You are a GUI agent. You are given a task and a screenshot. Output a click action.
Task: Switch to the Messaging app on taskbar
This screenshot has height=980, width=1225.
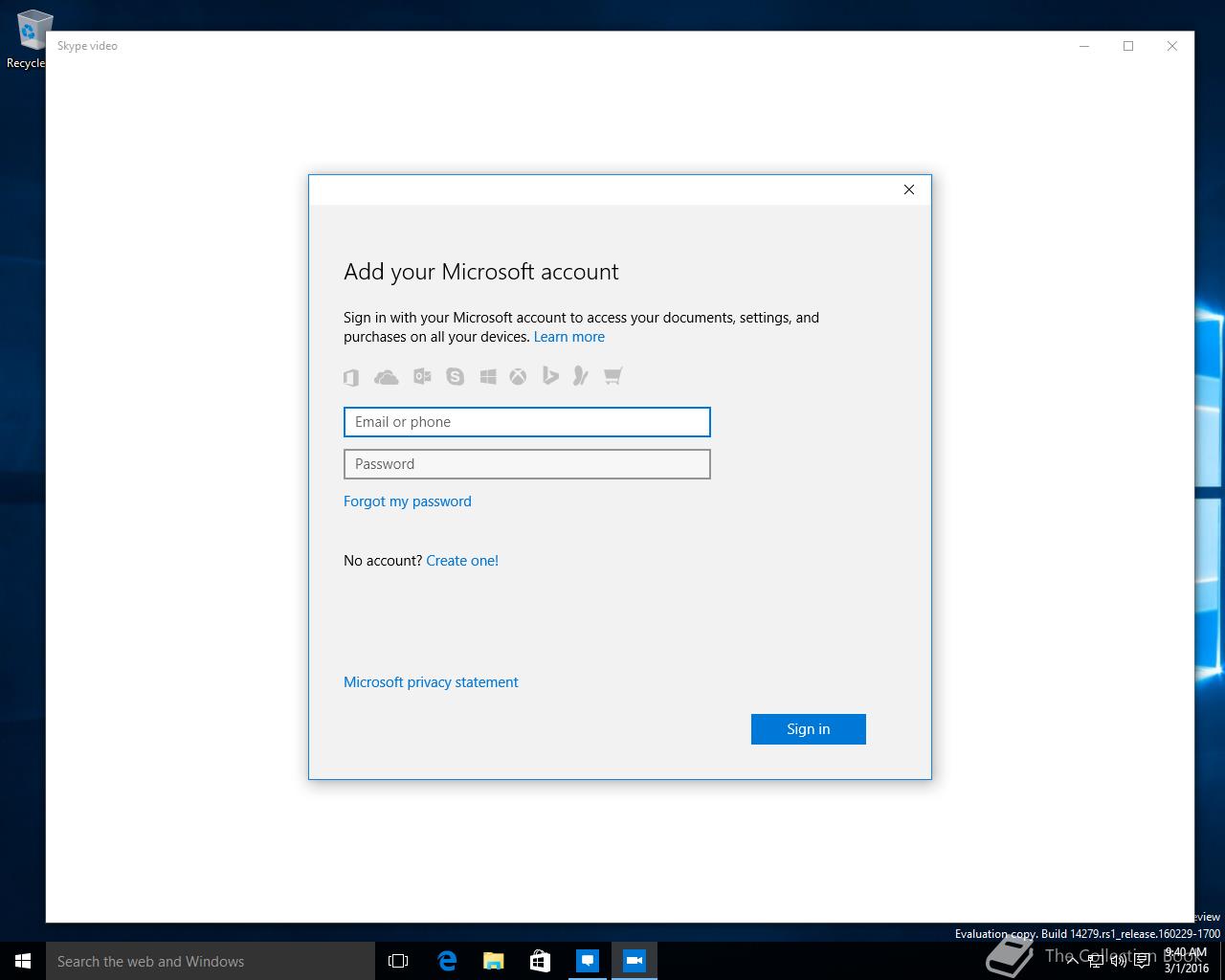coord(587,961)
